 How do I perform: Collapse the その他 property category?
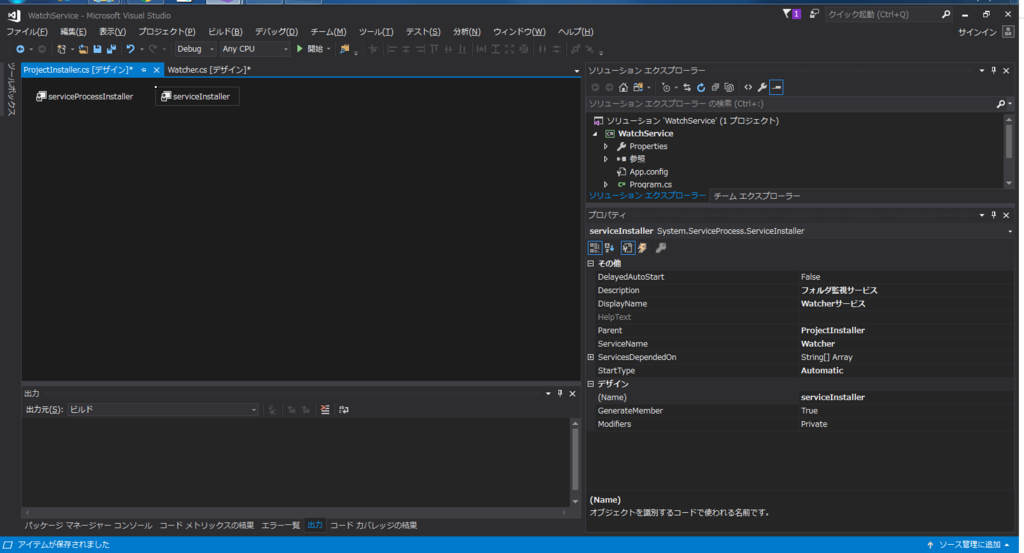pyautogui.click(x=590, y=264)
